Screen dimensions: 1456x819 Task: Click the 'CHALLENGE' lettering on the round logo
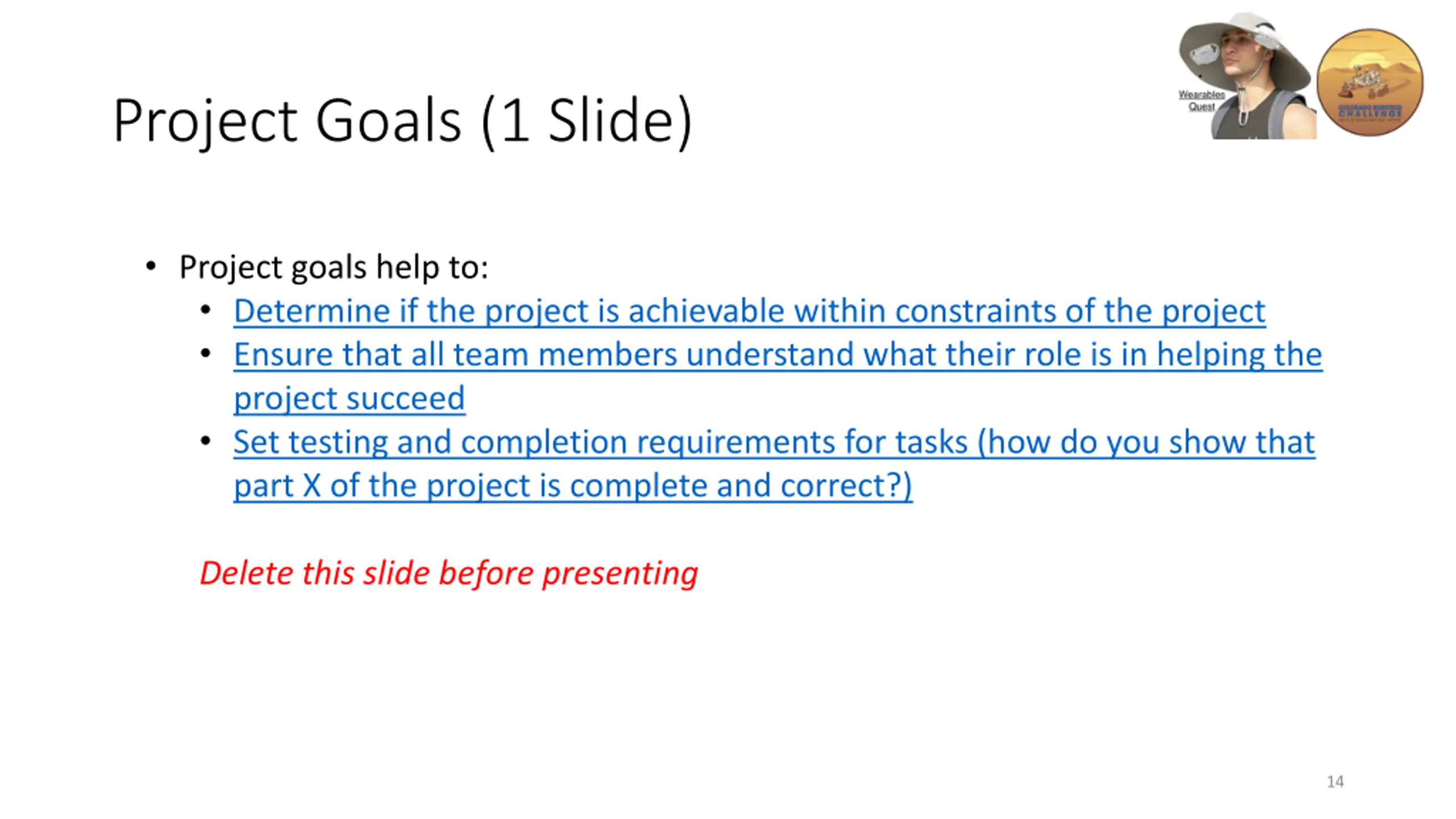point(1370,114)
